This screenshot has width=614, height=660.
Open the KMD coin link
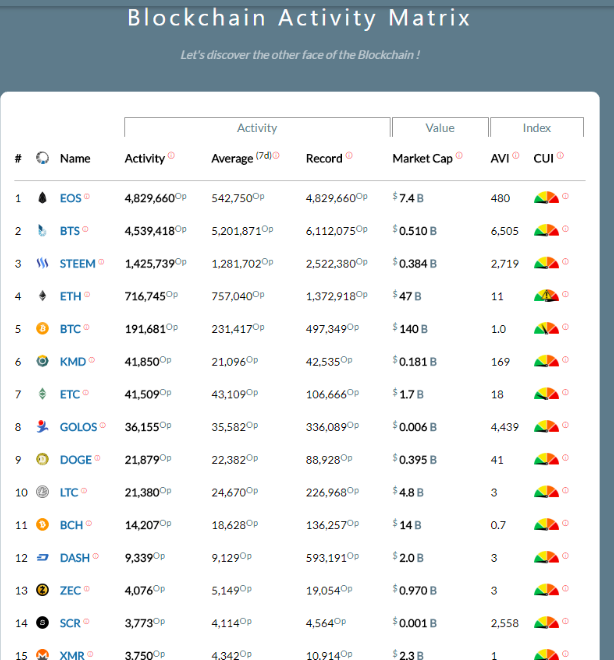73,362
